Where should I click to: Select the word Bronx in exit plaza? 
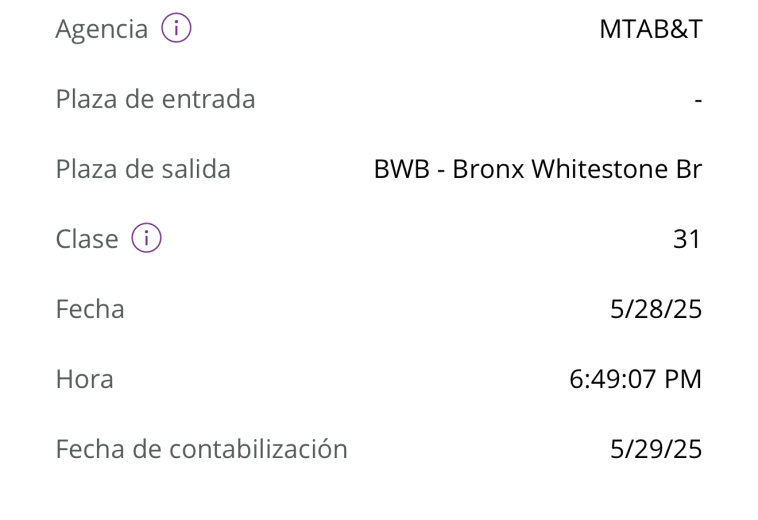[488, 169]
